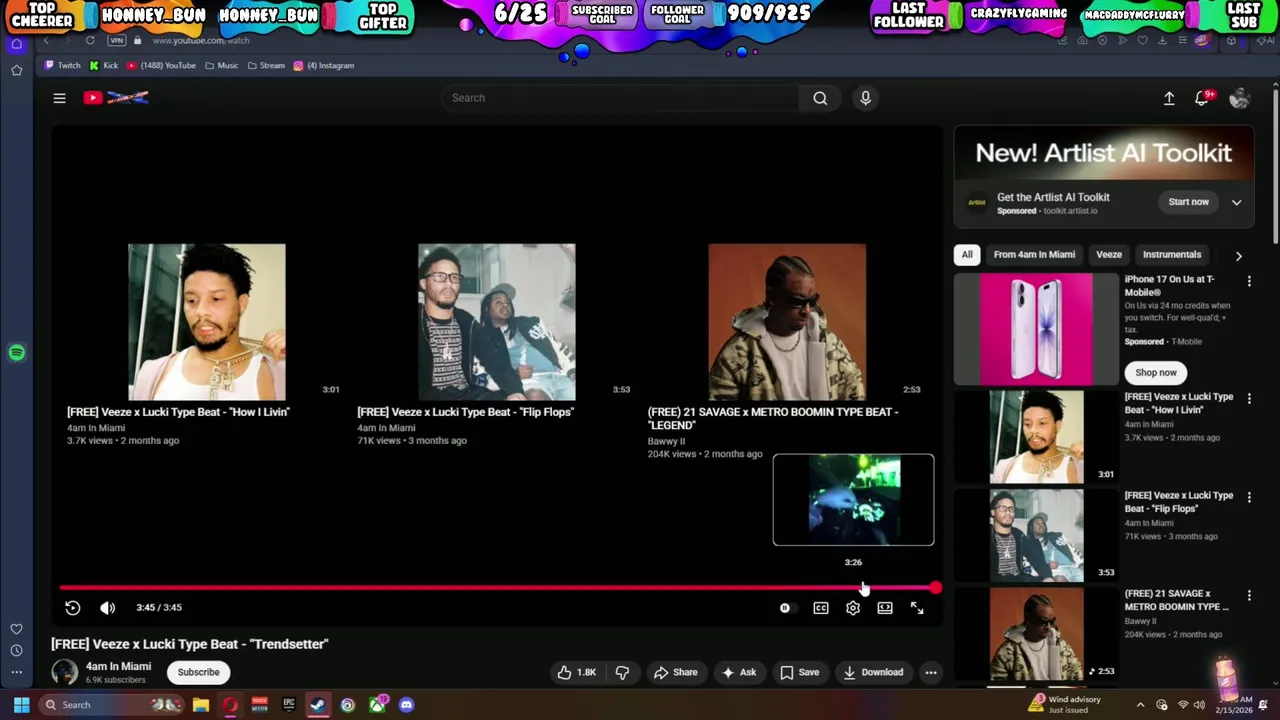Open more actions menu below video
1280x720 pixels.
click(x=931, y=672)
